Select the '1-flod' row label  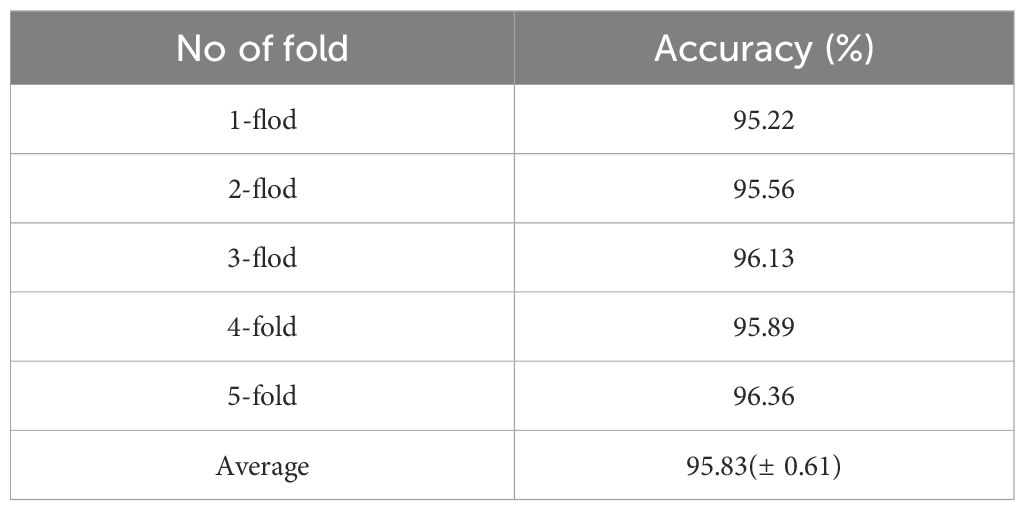(262, 120)
